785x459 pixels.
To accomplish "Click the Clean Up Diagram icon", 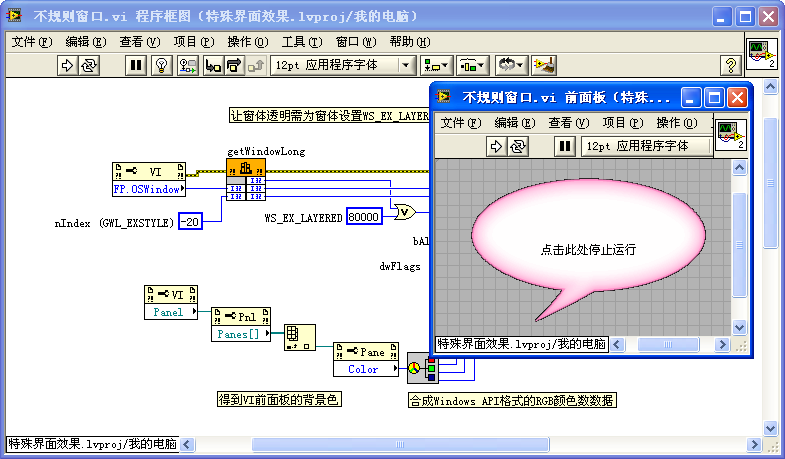I will [544, 65].
